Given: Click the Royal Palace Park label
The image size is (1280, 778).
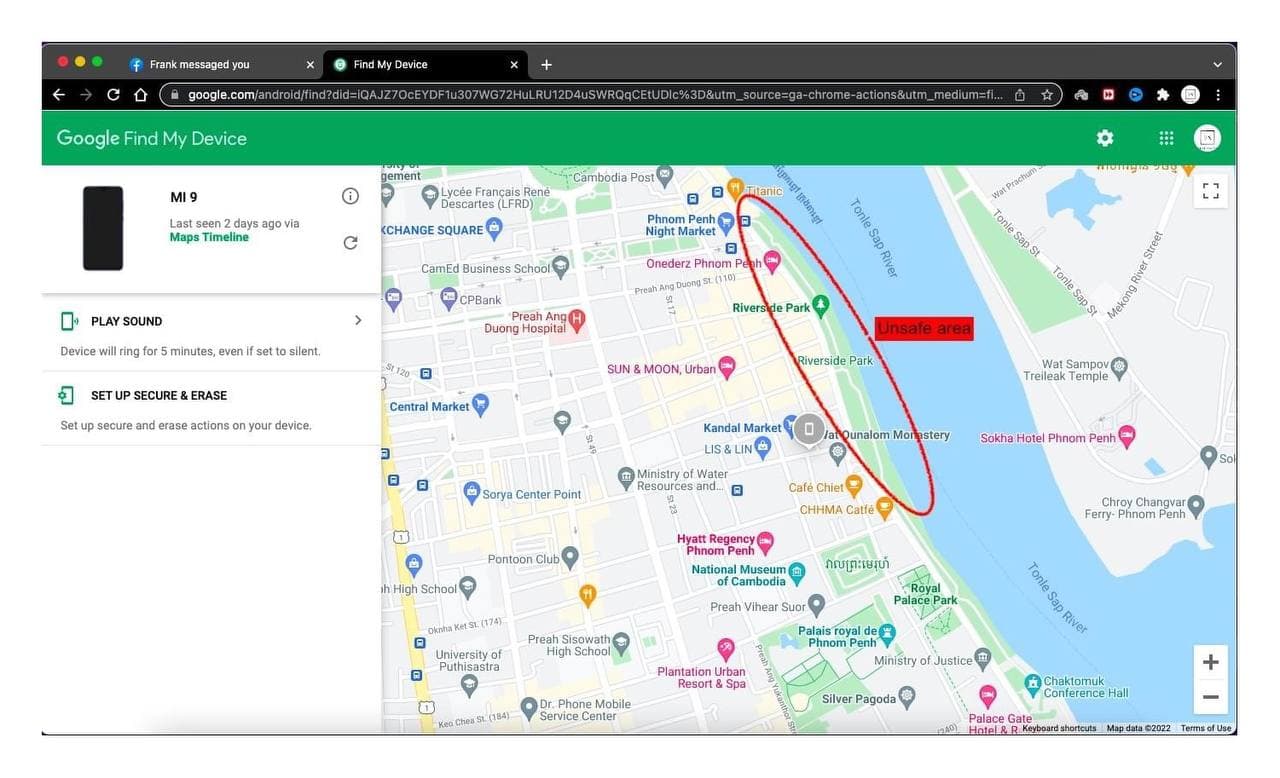Looking at the screenshot, I should (925, 594).
